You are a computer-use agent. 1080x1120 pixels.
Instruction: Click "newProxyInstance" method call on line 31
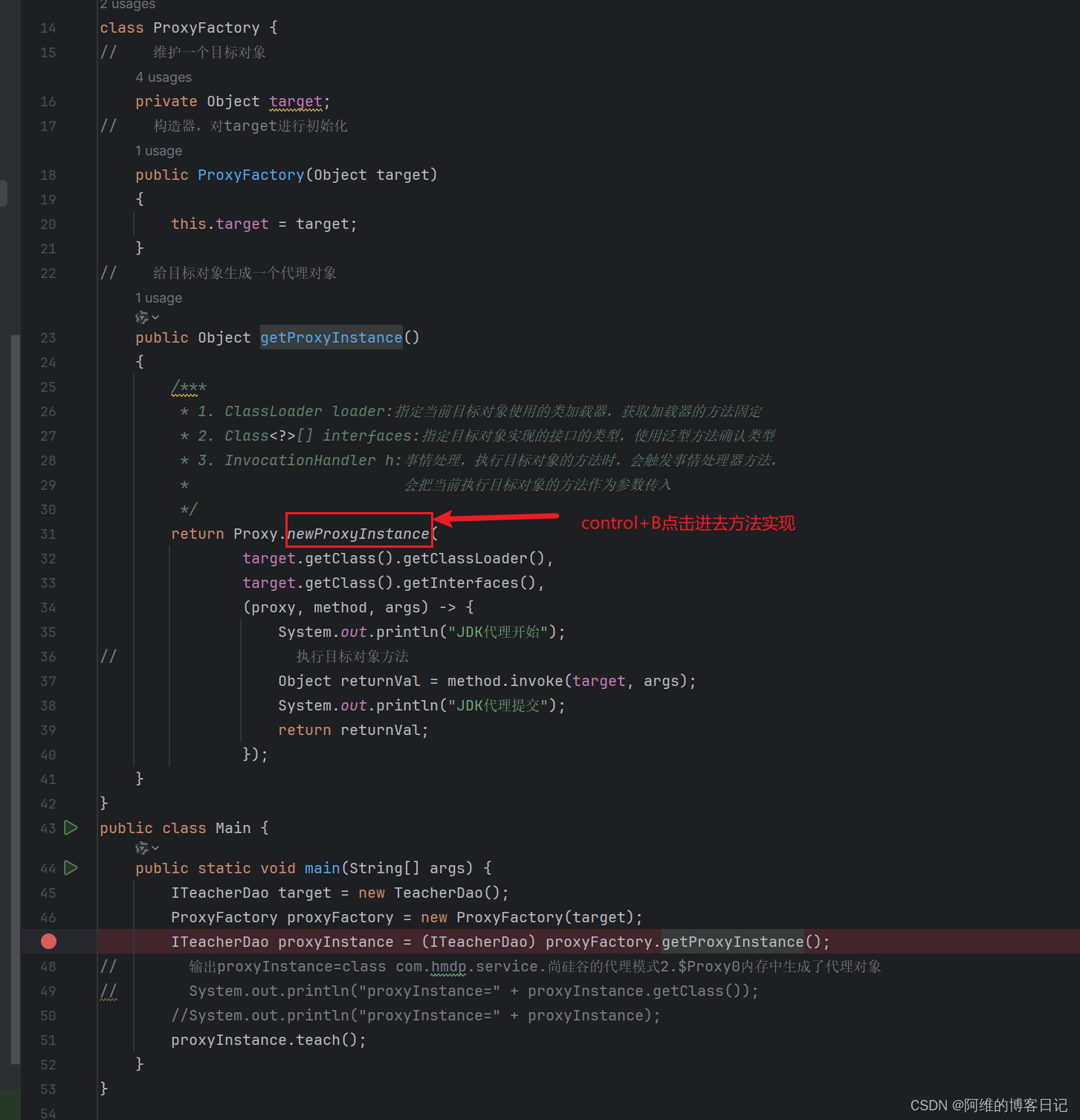358,534
